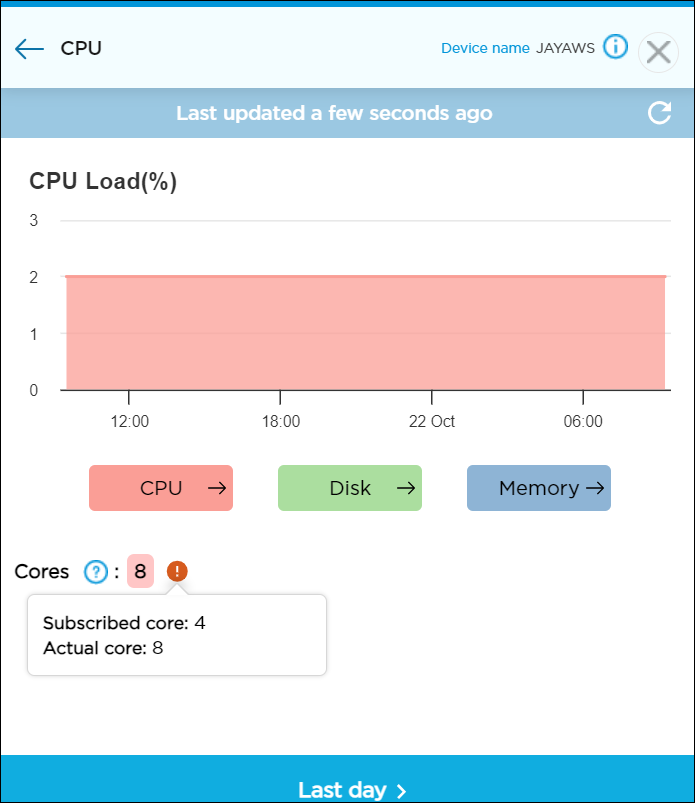Tap the info icon beside JAYAWS
This screenshot has height=803, width=695.
point(616,47)
